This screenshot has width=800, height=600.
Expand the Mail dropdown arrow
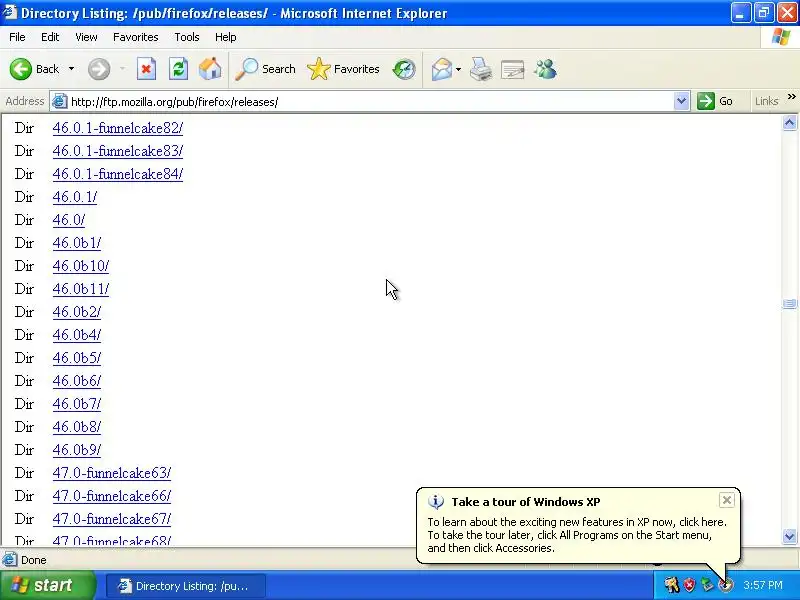point(458,69)
